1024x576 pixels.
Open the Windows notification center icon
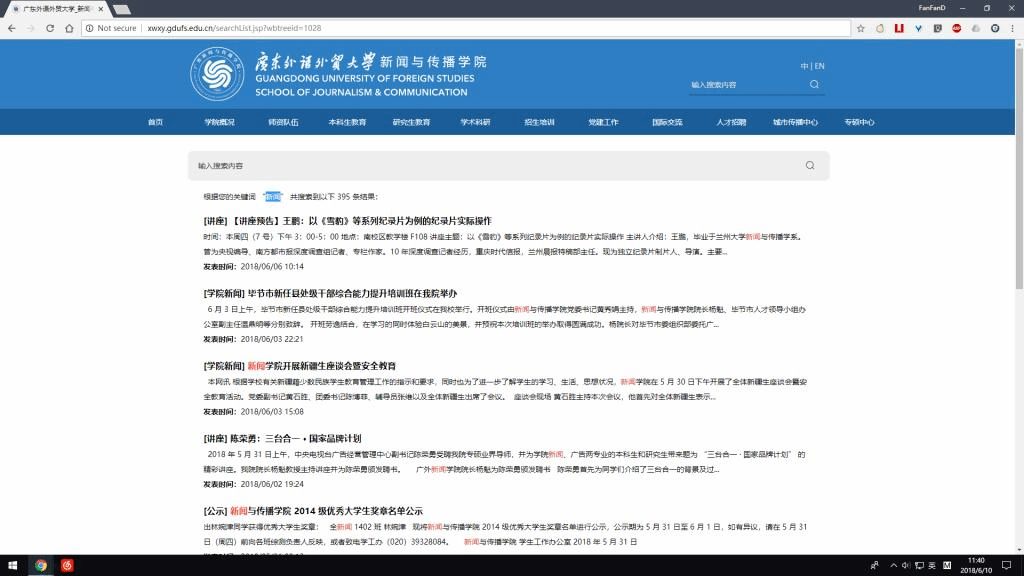[1008, 565]
